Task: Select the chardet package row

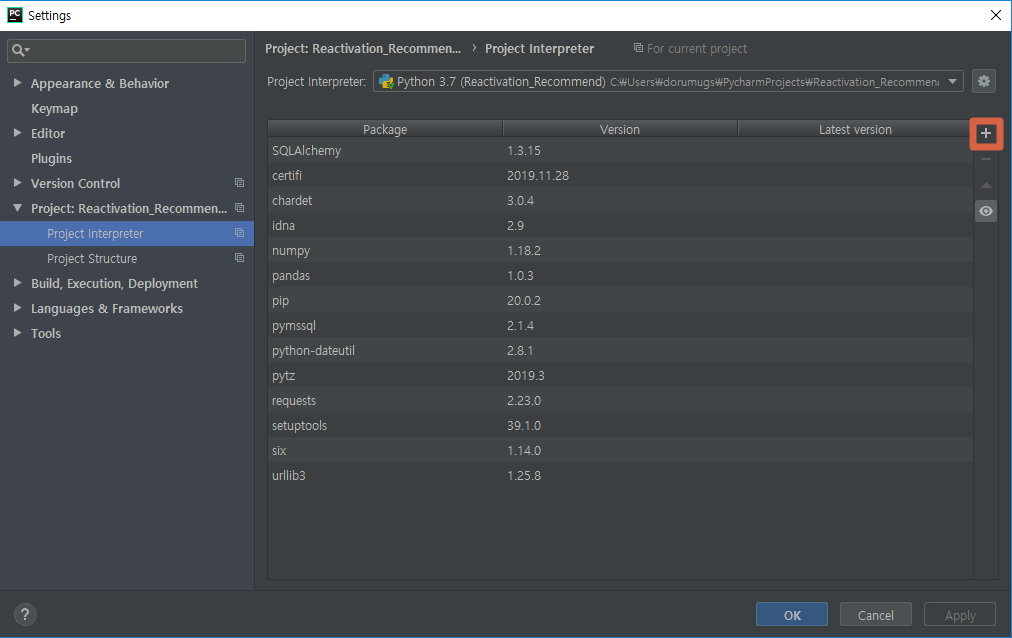Action: pos(620,201)
